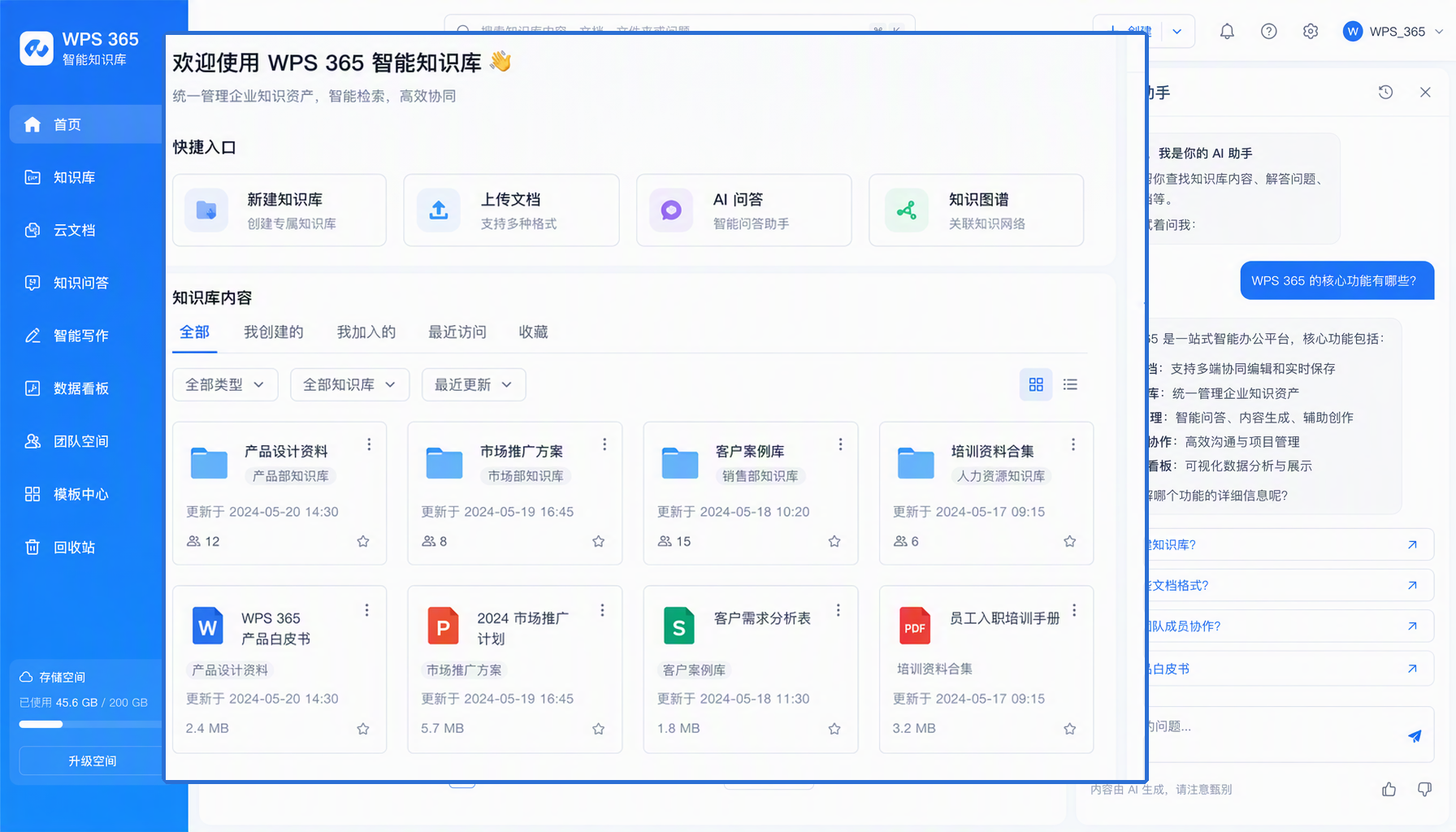
Task: Expand the create button dropdown arrow
Action: 1177,32
